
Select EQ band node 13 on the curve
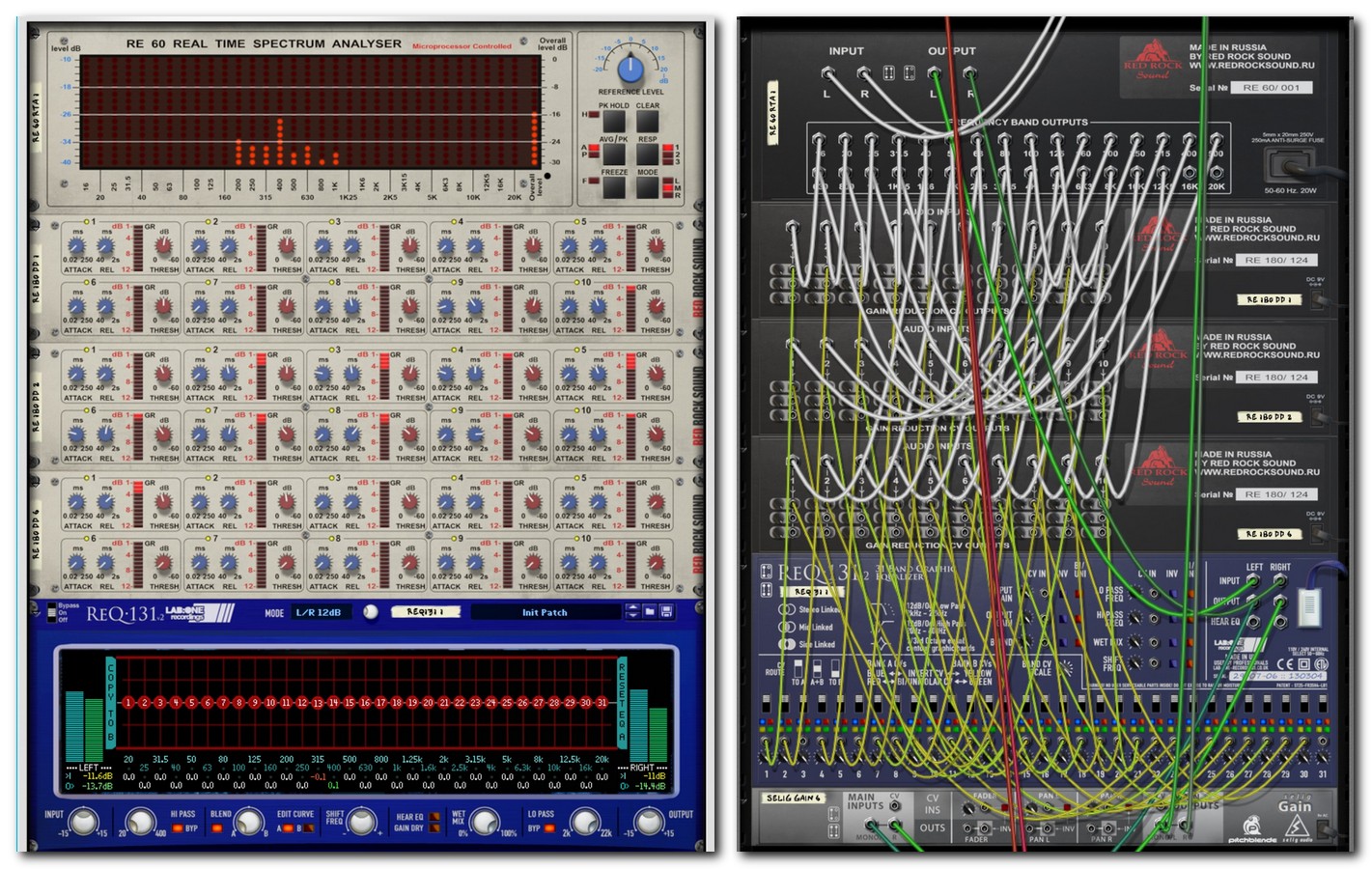tap(318, 703)
